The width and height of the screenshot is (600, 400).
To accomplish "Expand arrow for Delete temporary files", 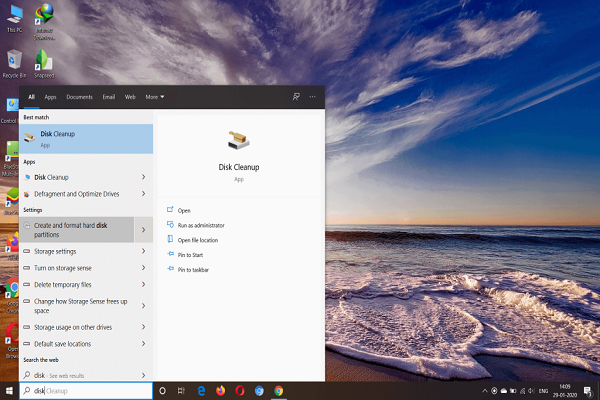I will [x=144, y=284].
